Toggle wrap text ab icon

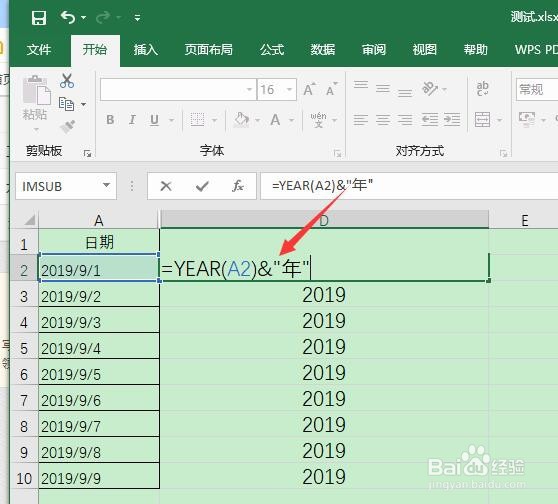(x=483, y=88)
